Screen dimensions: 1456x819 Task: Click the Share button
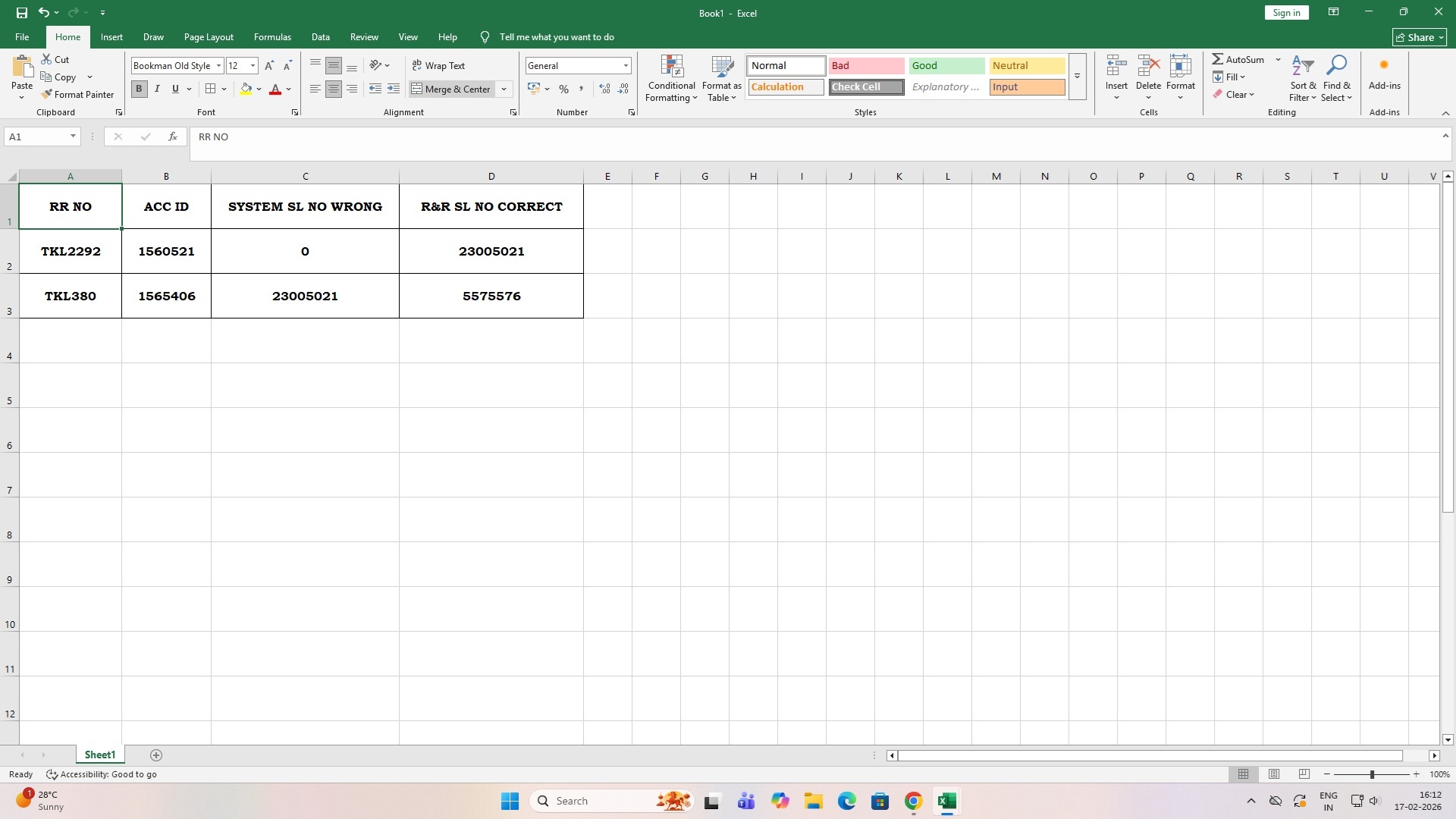tap(1420, 37)
